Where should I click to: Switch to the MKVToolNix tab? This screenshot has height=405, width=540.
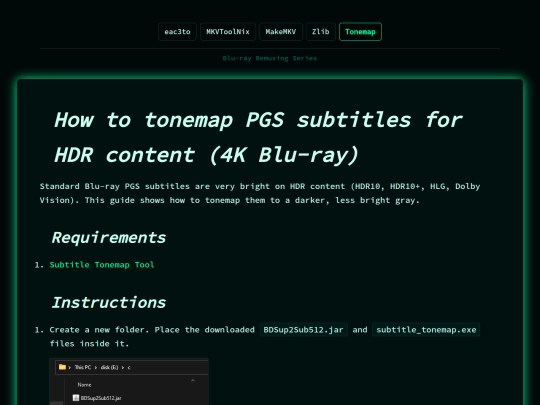(x=228, y=32)
